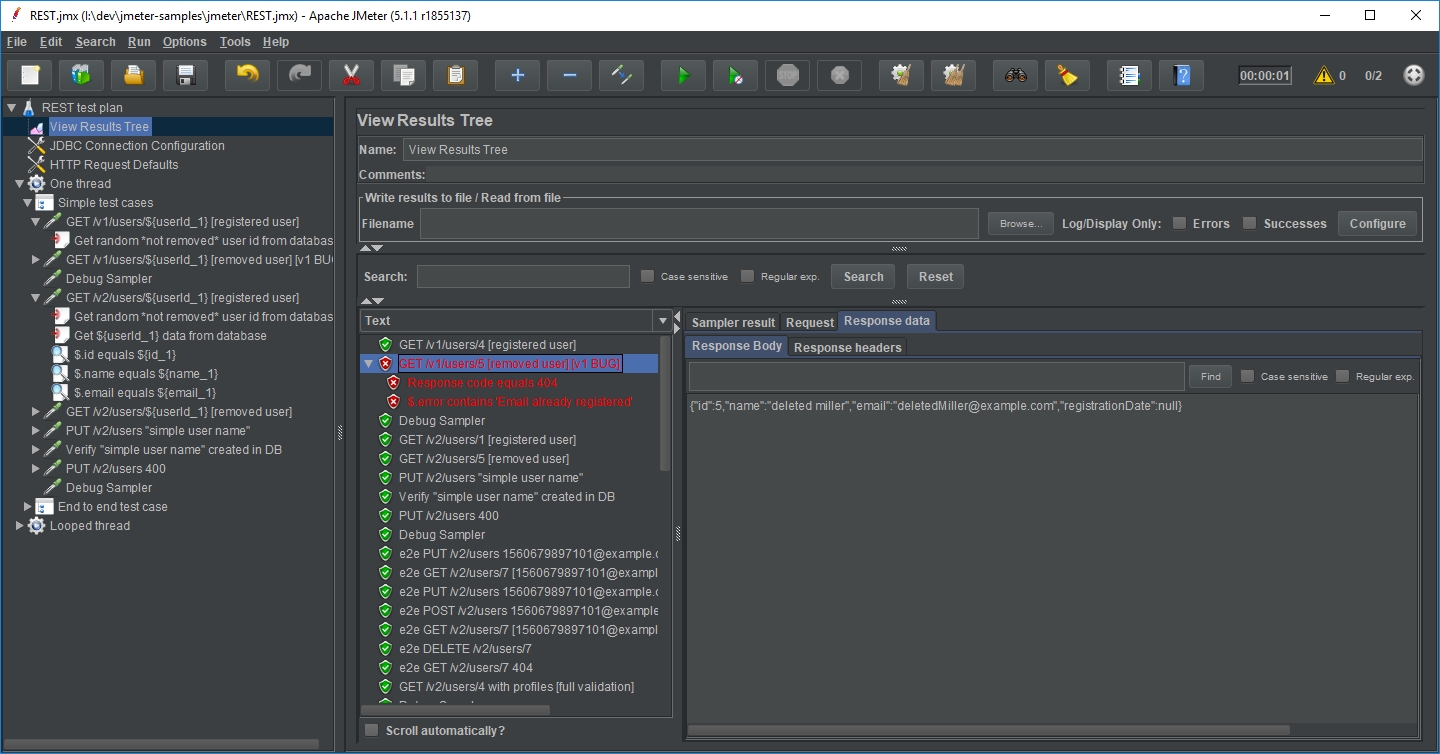
Task: Click the Filename input field
Action: [x=699, y=223]
